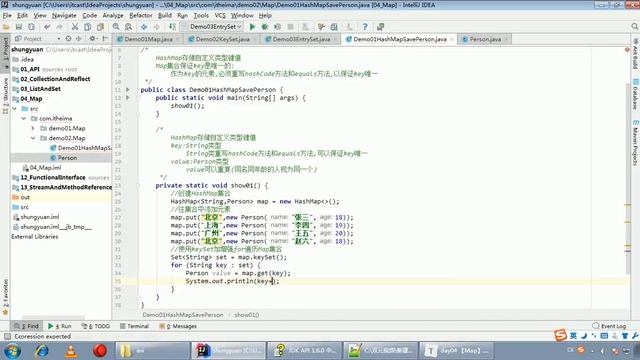Click the Open folder toolbar icon

6,27
